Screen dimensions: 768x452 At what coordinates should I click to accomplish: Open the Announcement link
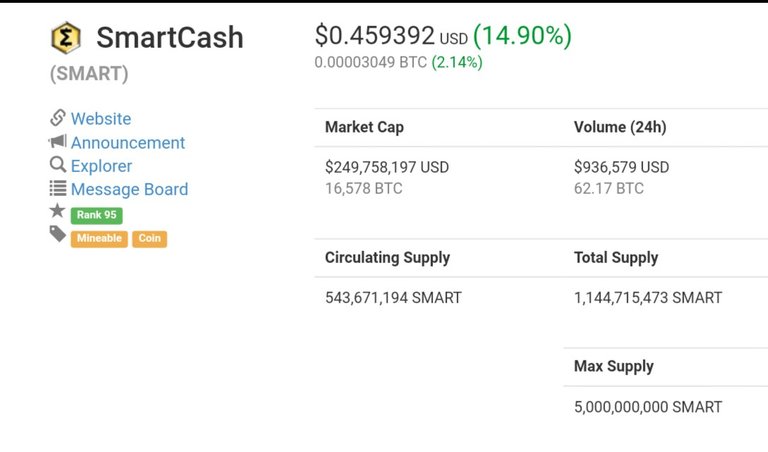[x=128, y=143]
